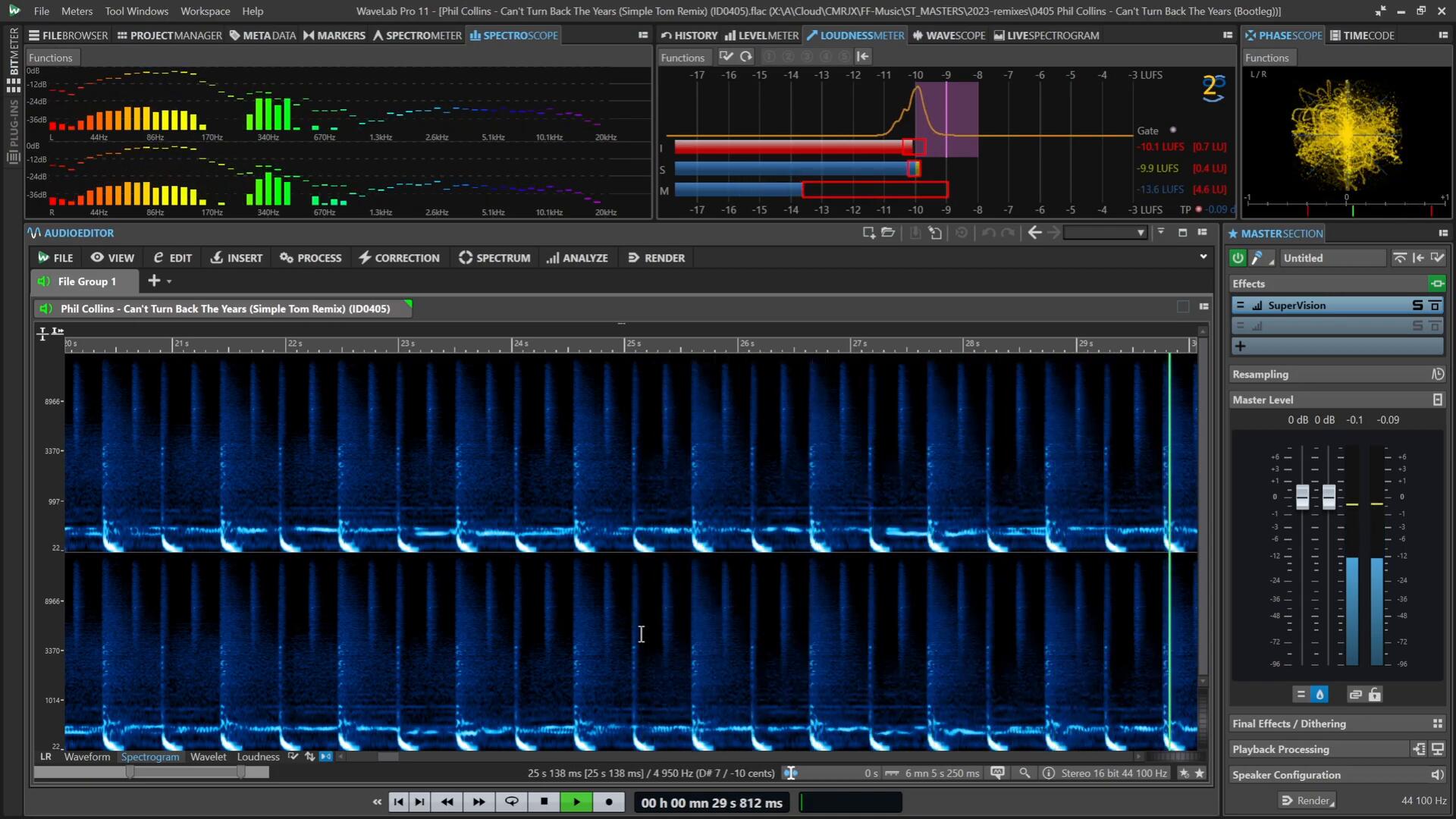
Task: Switch to the Waveform display tab
Action: tap(86, 757)
